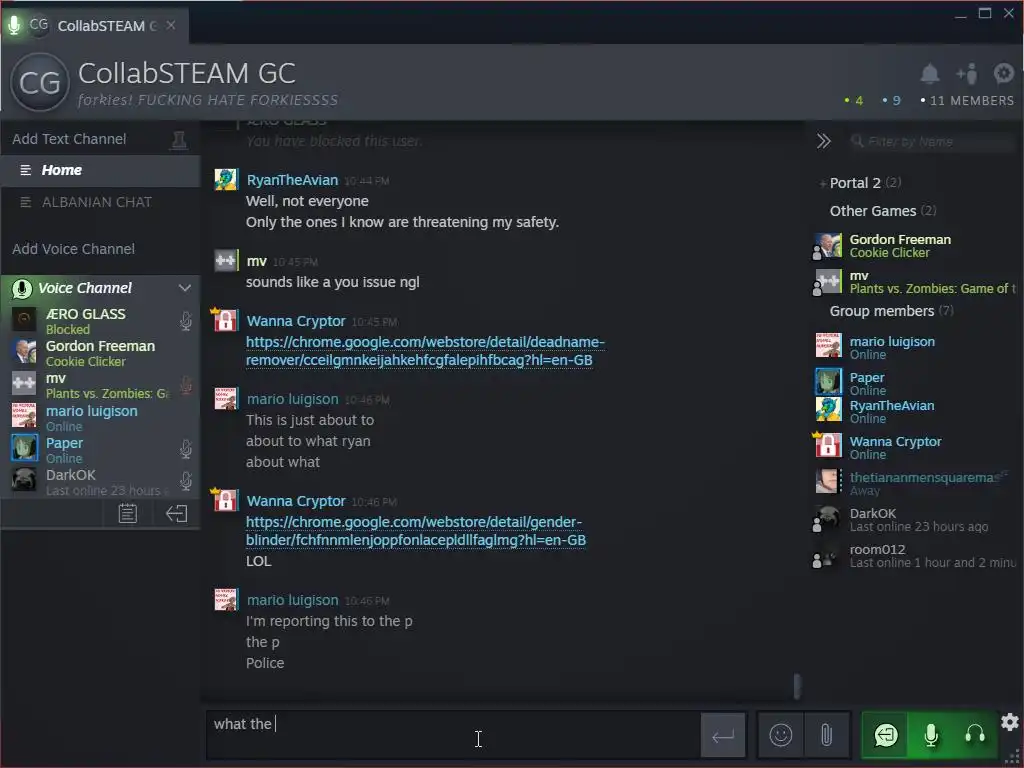Select RyanTheAvian in Group members list
The height and width of the screenshot is (768, 1024).
(x=914, y=411)
